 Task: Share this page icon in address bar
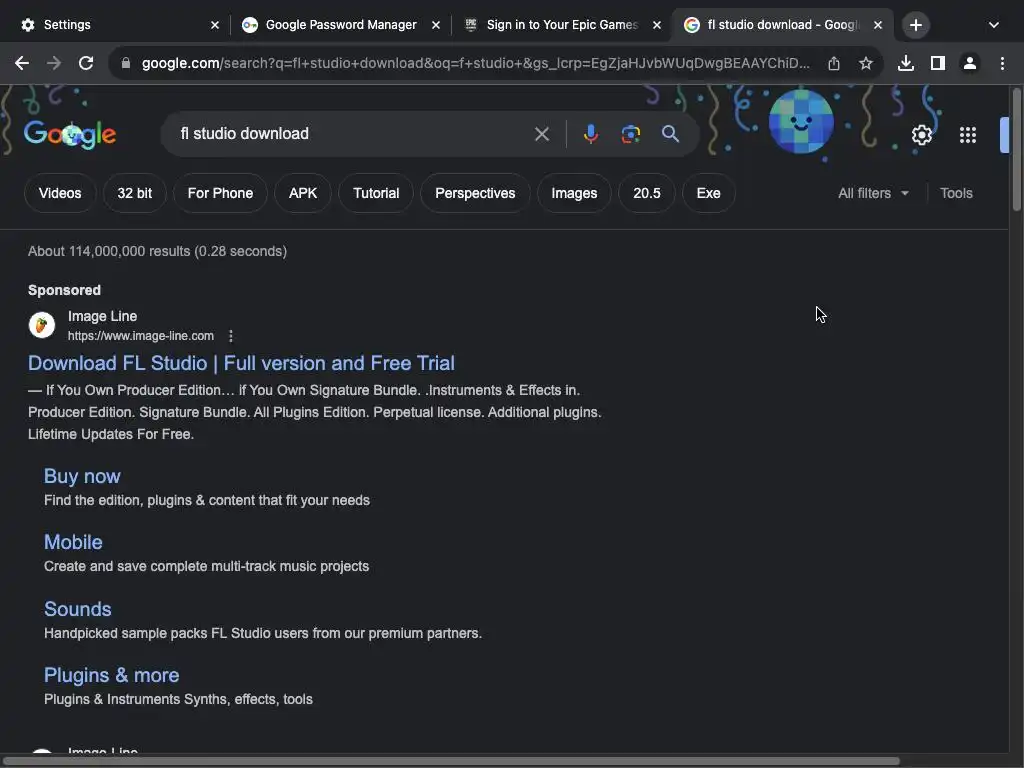(834, 63)
